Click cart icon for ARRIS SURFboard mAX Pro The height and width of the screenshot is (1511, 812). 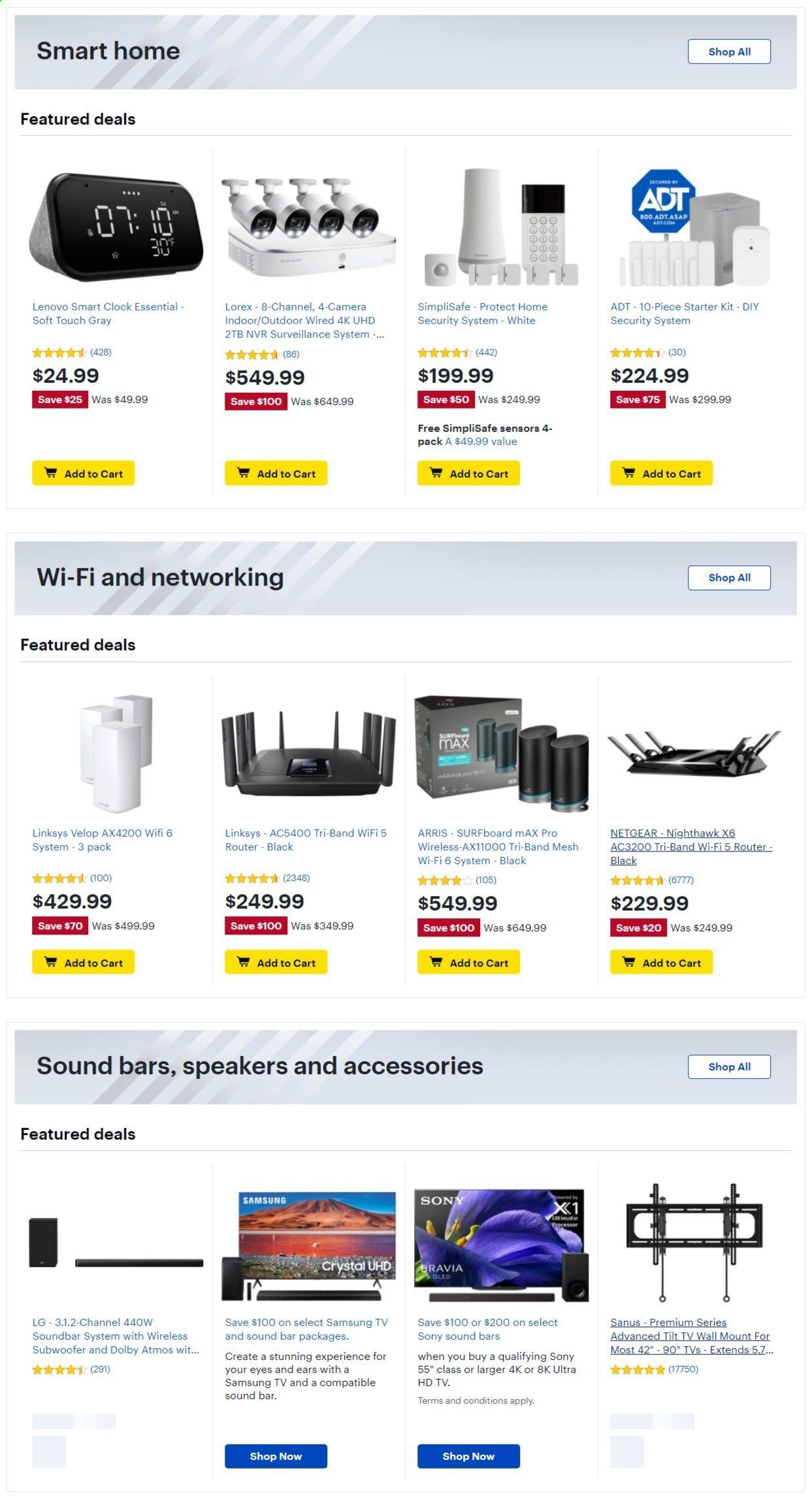(x=436, y=962)
